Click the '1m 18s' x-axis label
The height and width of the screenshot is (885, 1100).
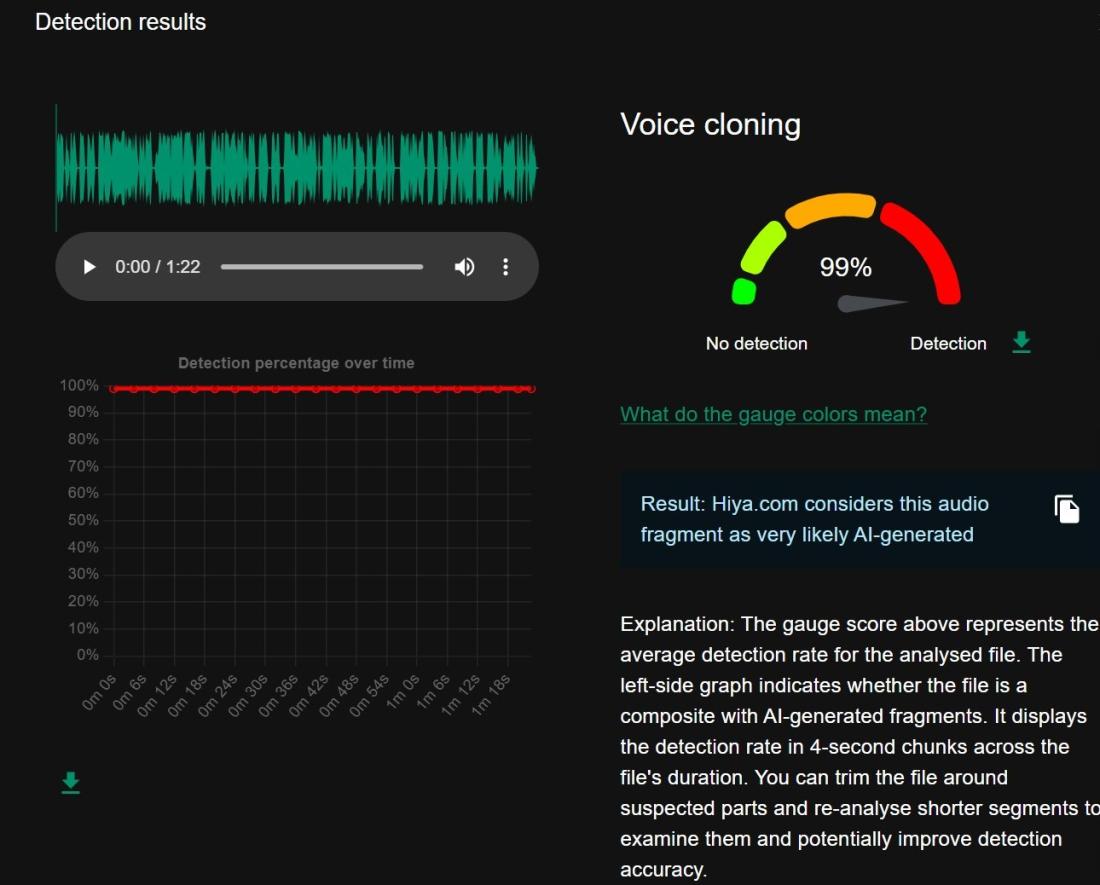pos(490,695)
